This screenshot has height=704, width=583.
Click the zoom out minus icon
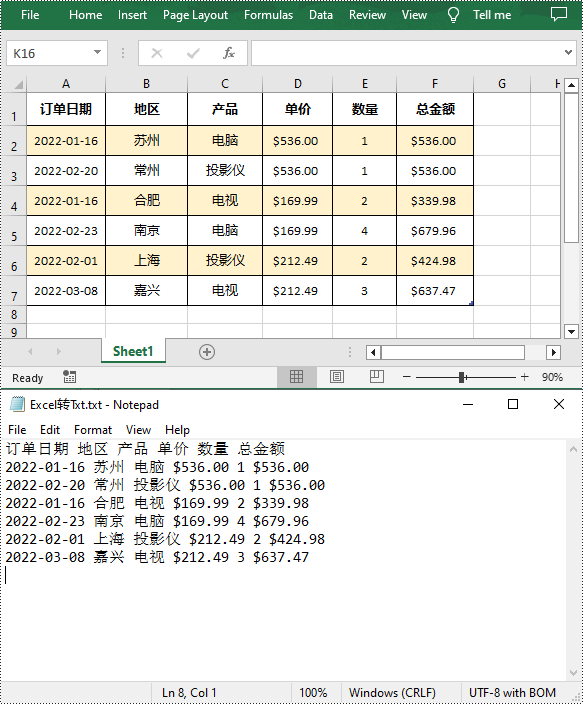click(406, 377)
